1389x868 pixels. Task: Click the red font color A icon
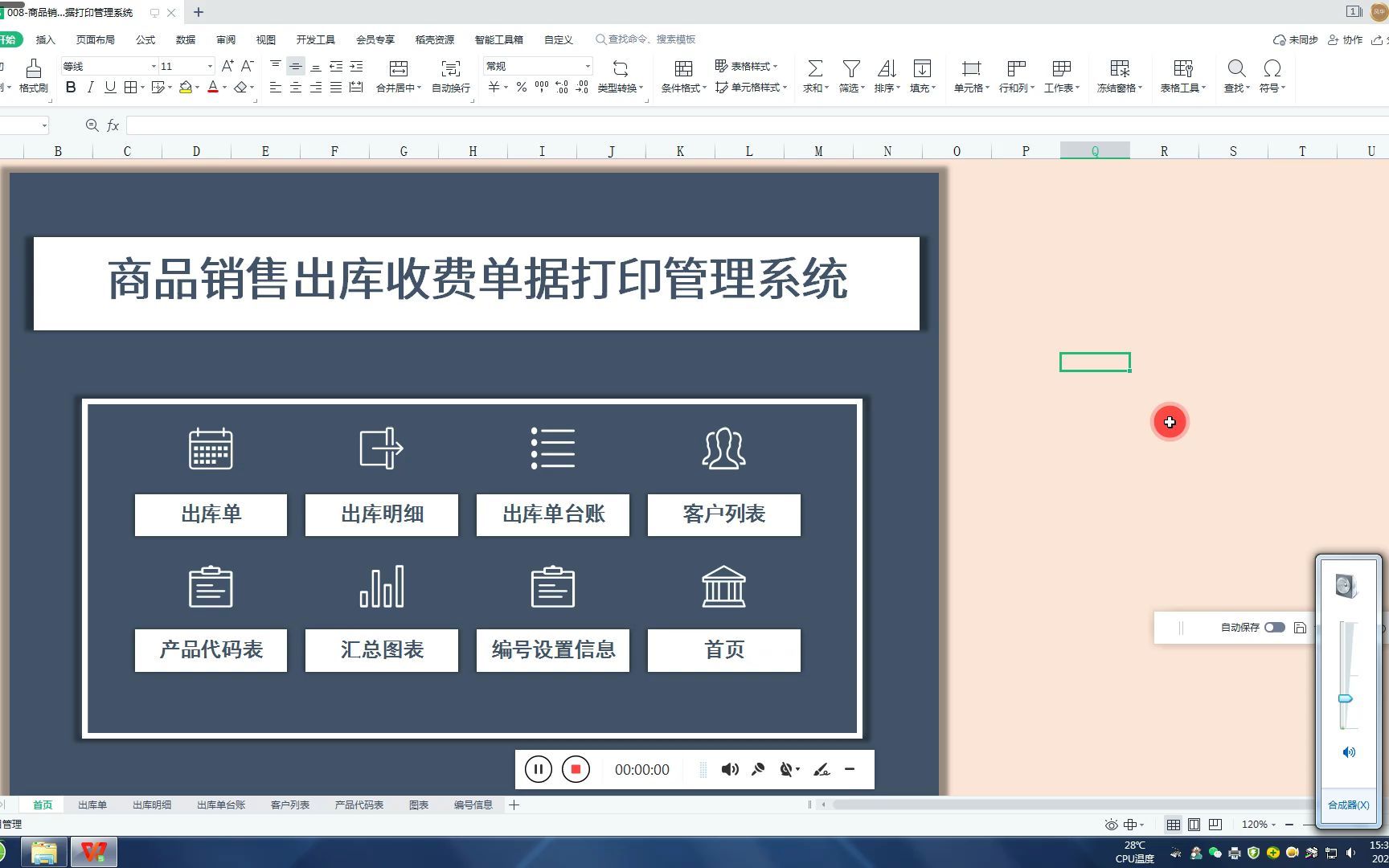point(213,87)
